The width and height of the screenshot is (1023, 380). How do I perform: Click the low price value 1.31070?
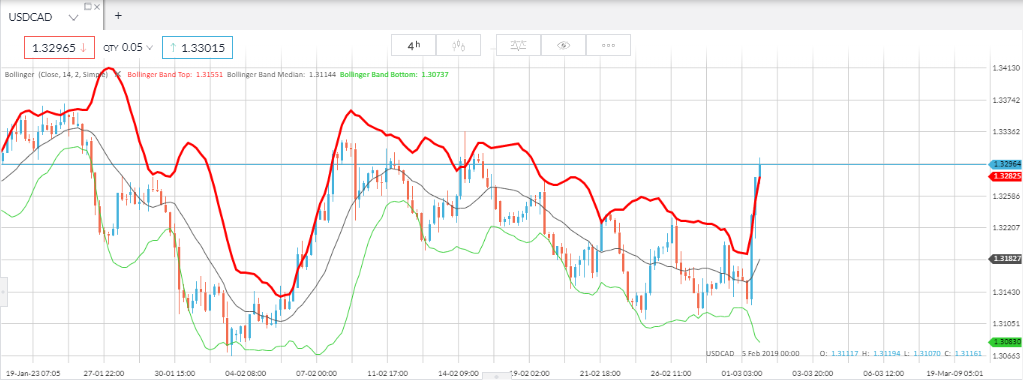coord(928,353)
